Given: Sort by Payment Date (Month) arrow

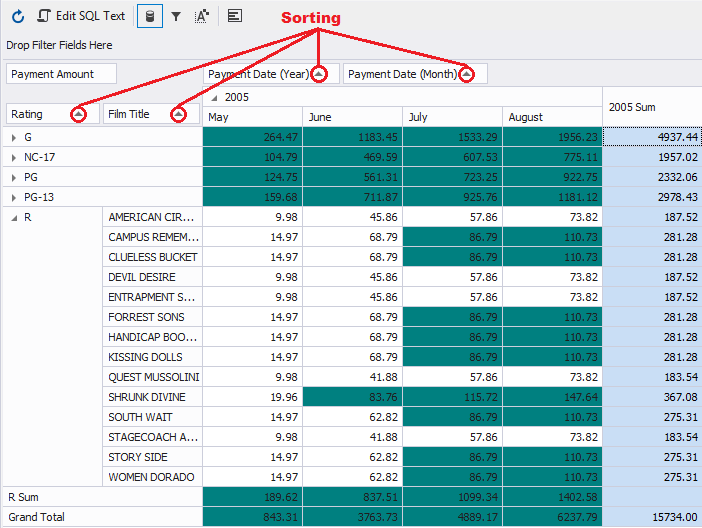Looking at the screenshot, I should coord(467,74).
